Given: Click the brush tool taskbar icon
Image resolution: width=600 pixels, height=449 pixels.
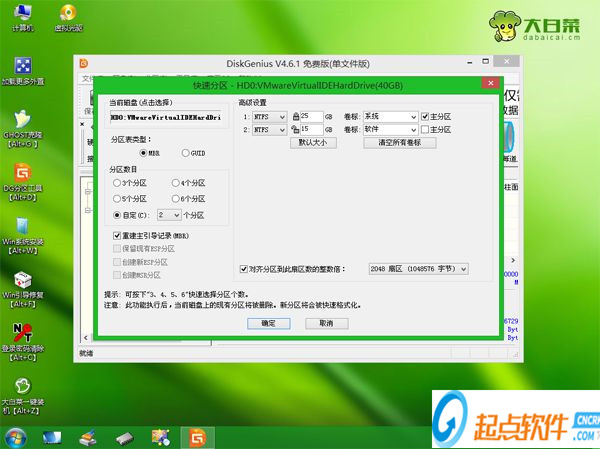Looking at the screenshot, I should click(88, 438).
